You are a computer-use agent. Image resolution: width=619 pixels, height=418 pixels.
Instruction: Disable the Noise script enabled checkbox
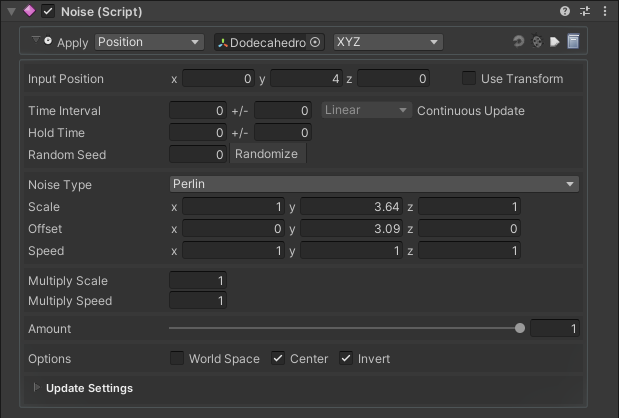pos(48,11)
